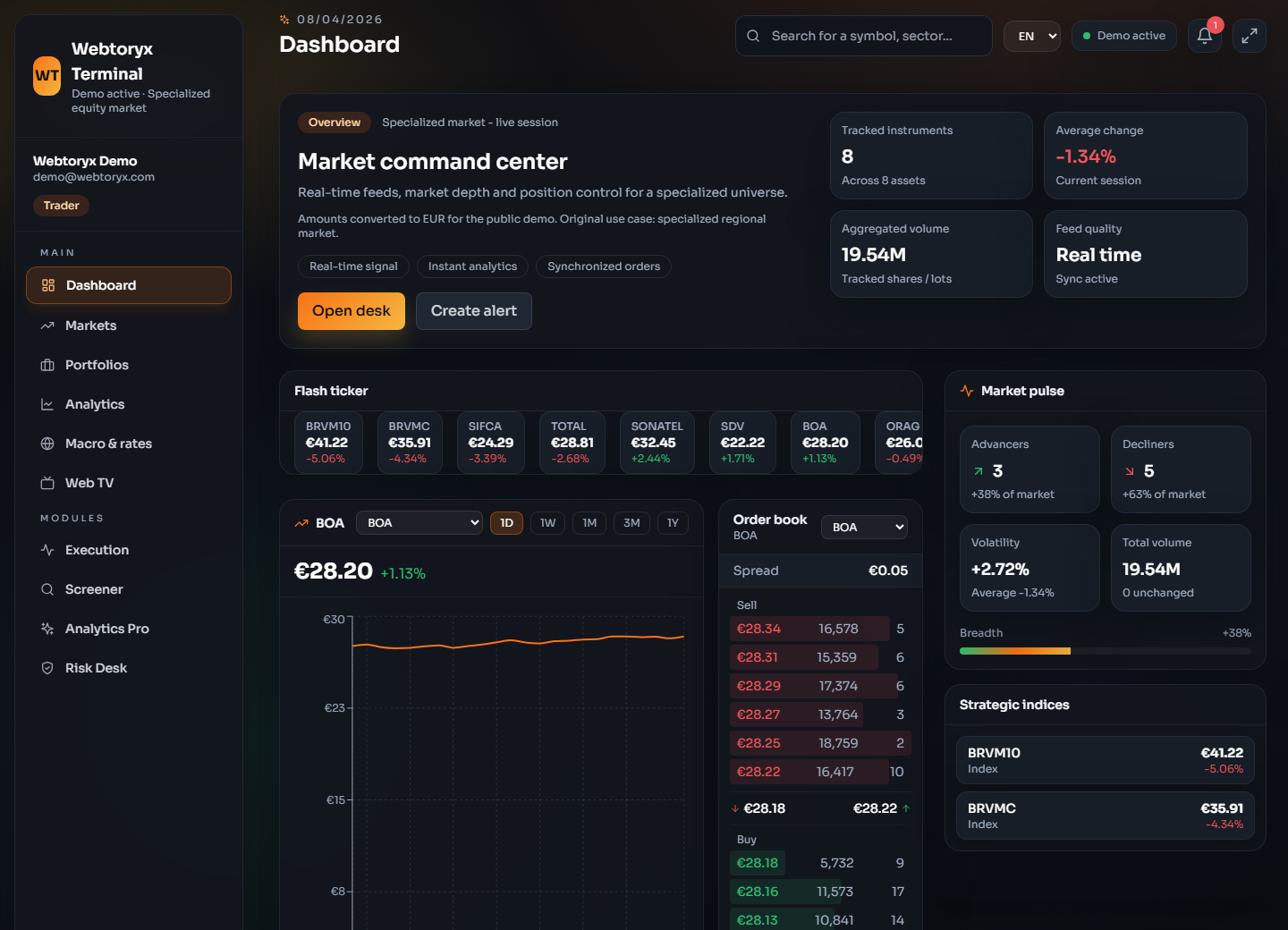Click the fullscreen expand icon

1249,36
